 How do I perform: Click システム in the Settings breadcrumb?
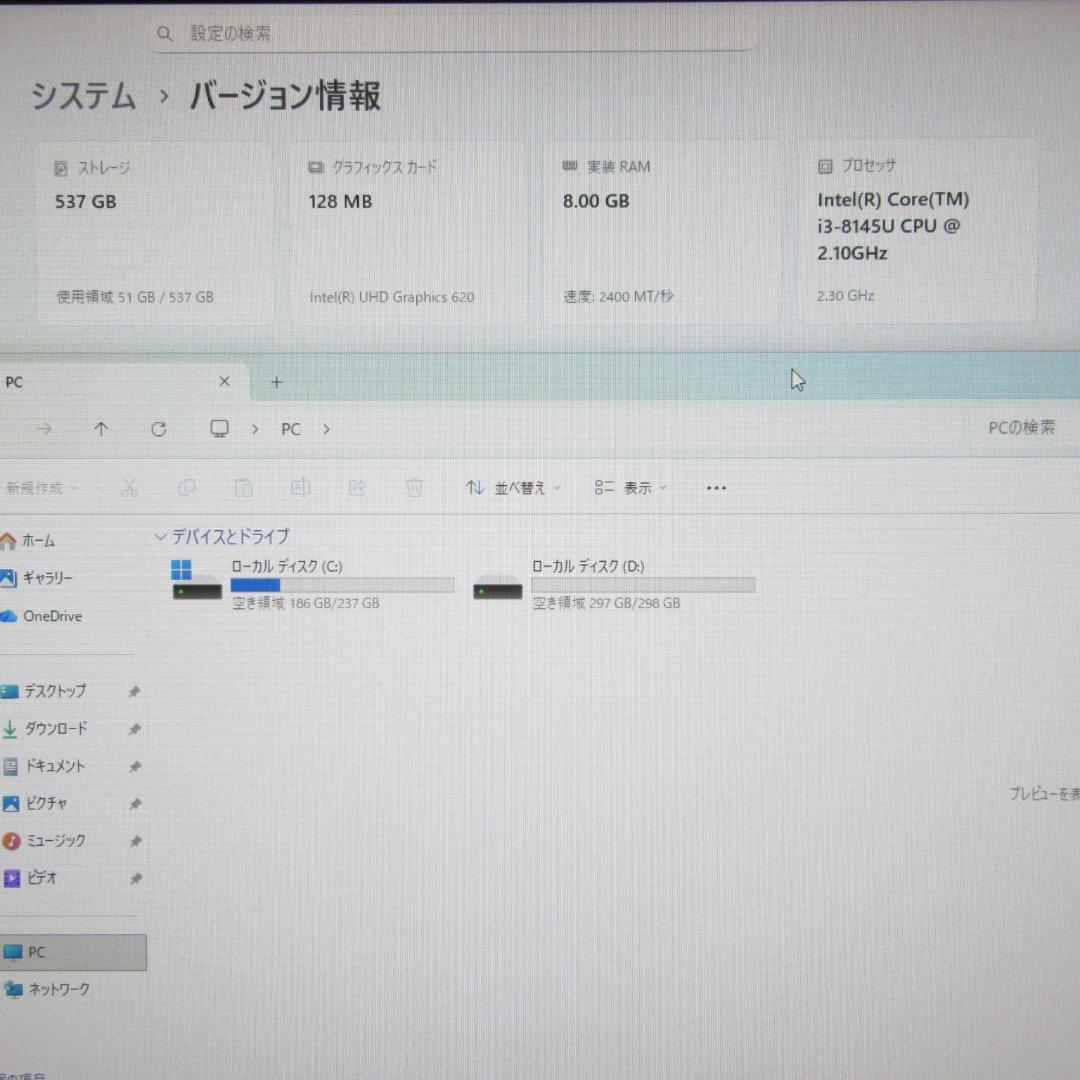pyautogui.click(x=83, y=97)
